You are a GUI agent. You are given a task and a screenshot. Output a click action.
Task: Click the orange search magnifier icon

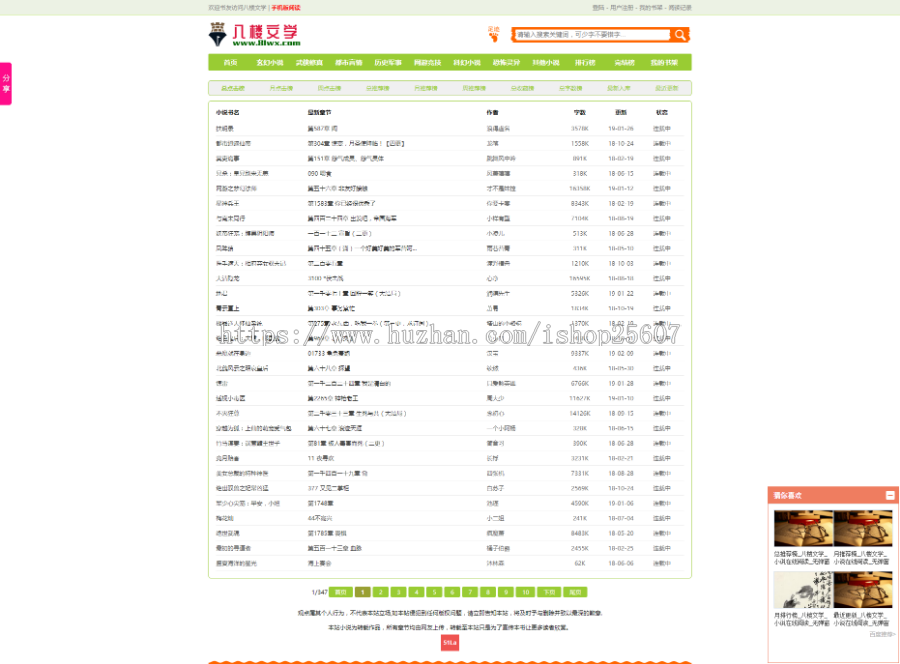(x=680, y=35)
